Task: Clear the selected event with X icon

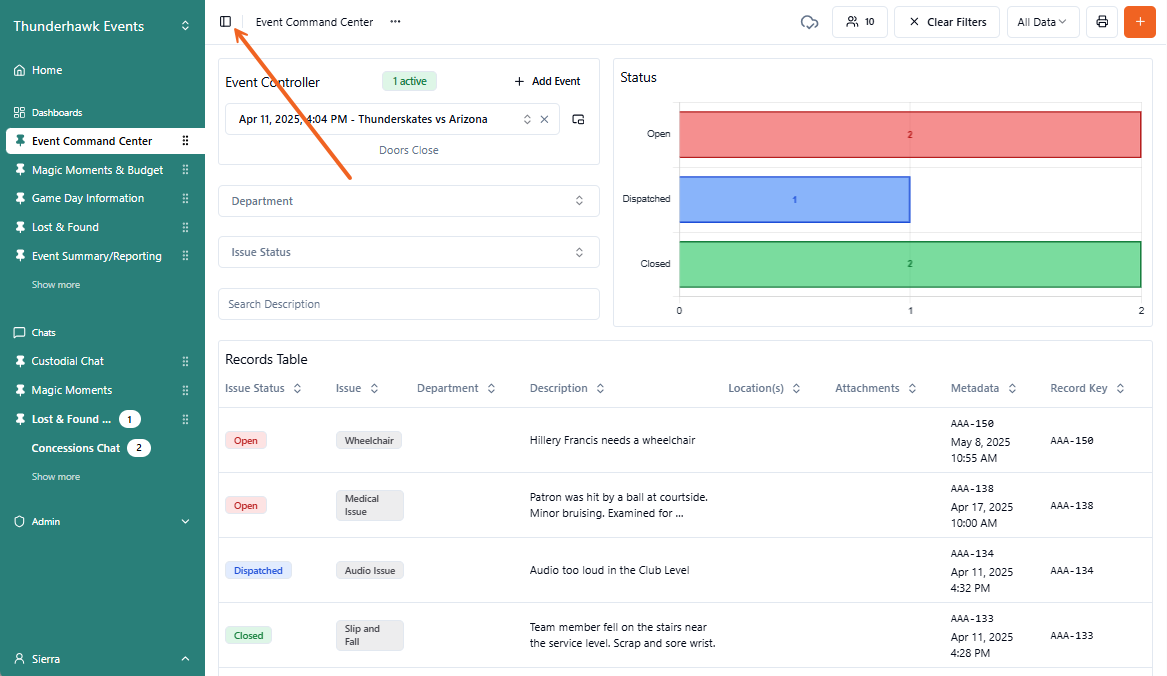Action: (x=545, y=119)
